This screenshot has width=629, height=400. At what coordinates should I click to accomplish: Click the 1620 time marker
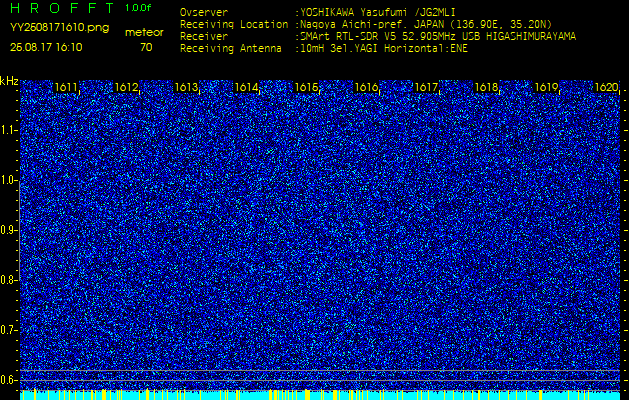[606, 87]
